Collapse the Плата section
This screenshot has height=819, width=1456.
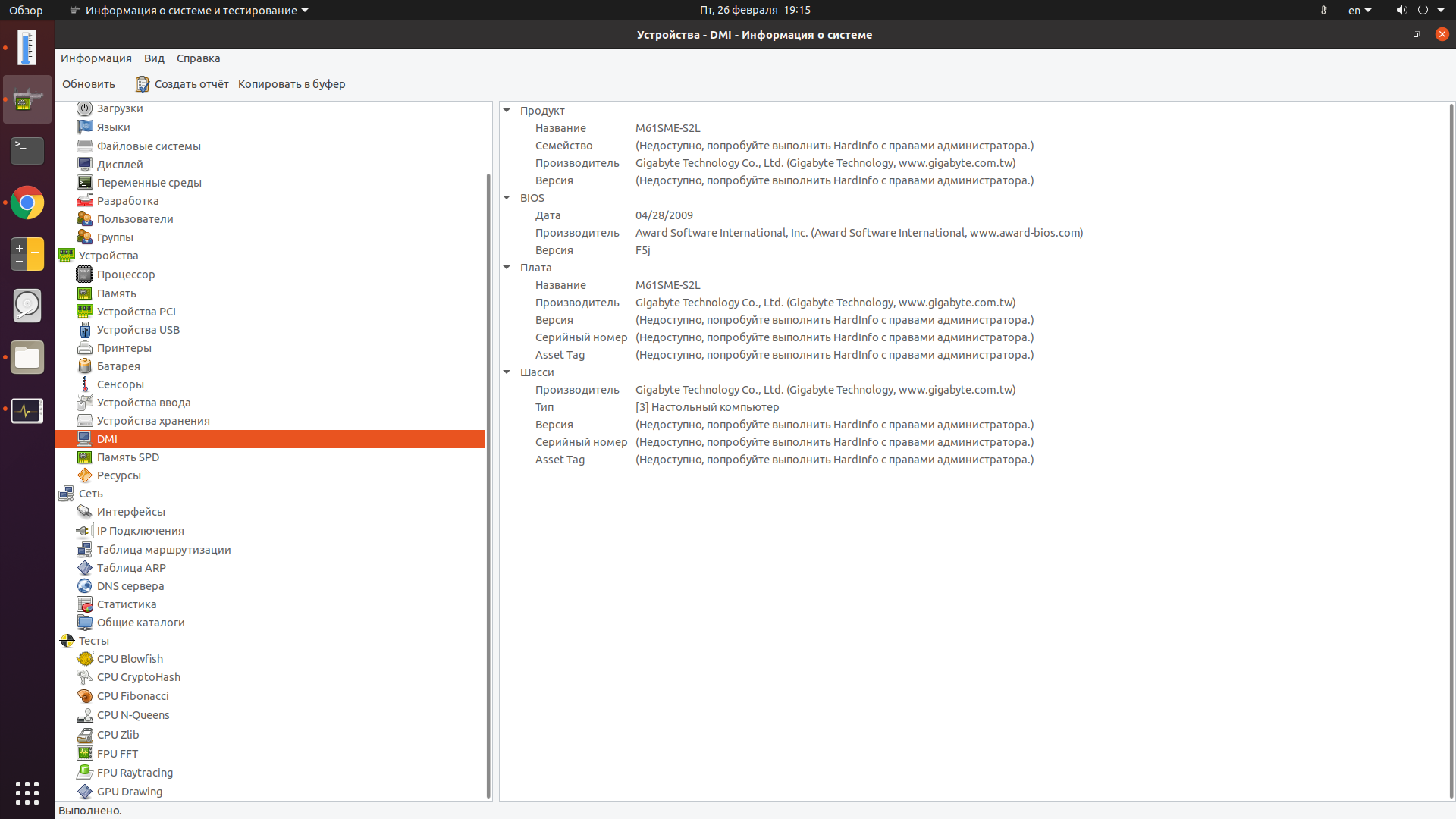(x=507, y=268)
